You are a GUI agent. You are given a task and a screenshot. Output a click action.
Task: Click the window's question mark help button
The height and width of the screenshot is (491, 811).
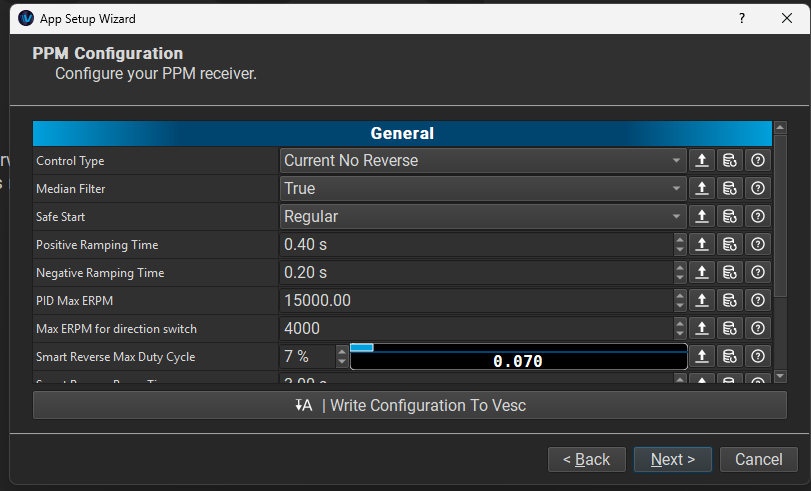(741, 18)
